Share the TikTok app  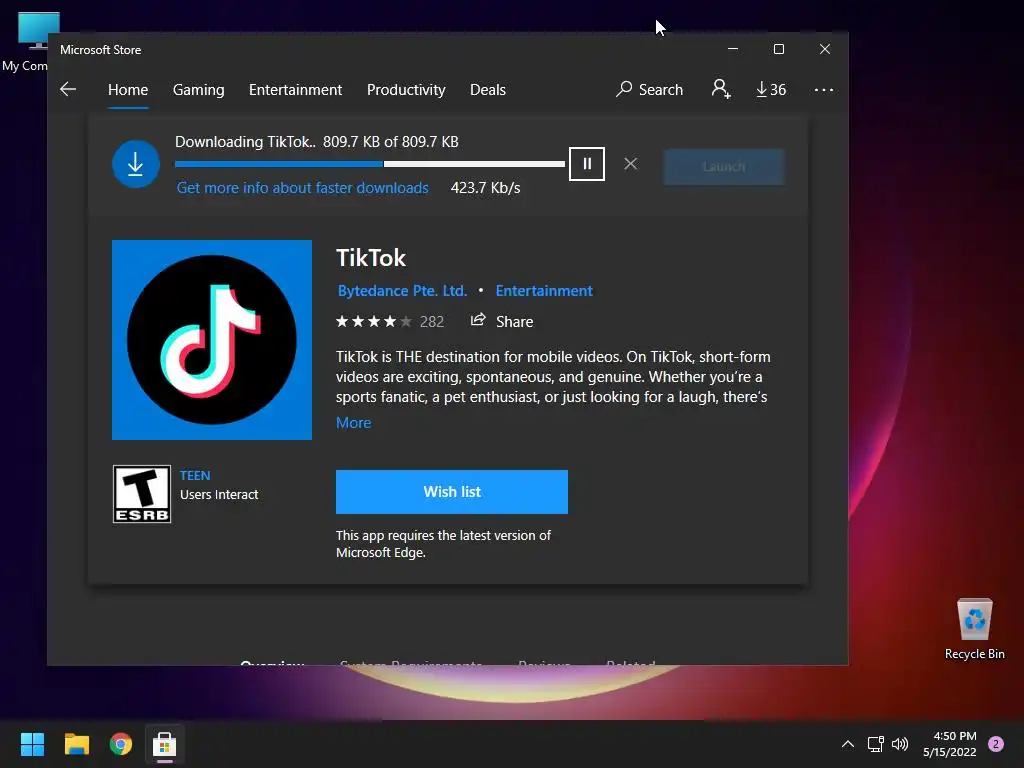502,321
